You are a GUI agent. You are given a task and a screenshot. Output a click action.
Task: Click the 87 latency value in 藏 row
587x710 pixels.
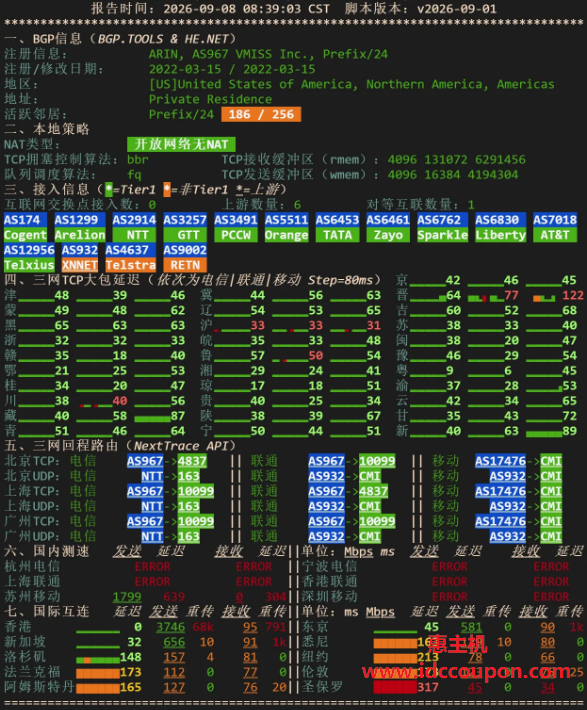pos(178,416)
